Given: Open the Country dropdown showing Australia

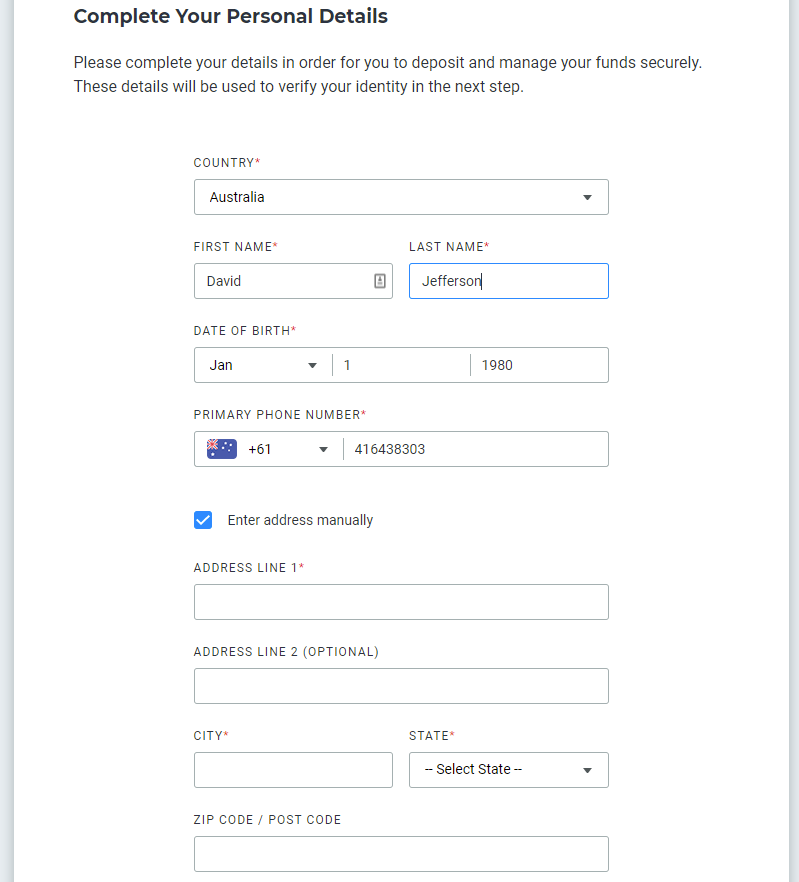Looking at the screenshot, I should (401, 197).
